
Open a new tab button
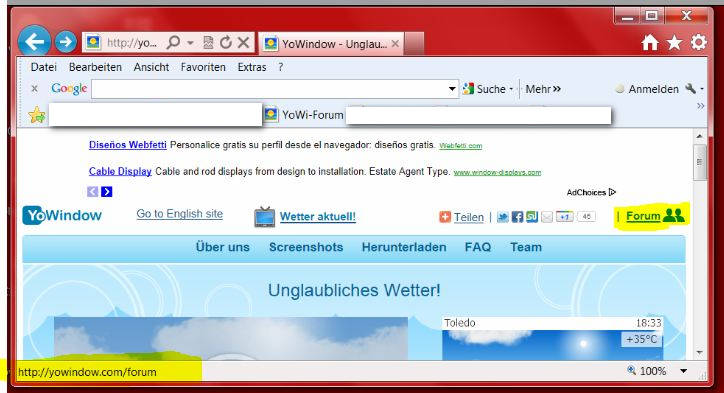tap(414, 44)
